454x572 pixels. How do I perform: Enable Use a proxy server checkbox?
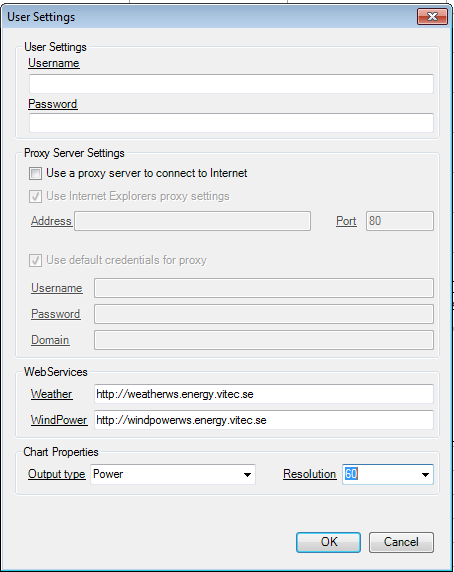point(35,174)
